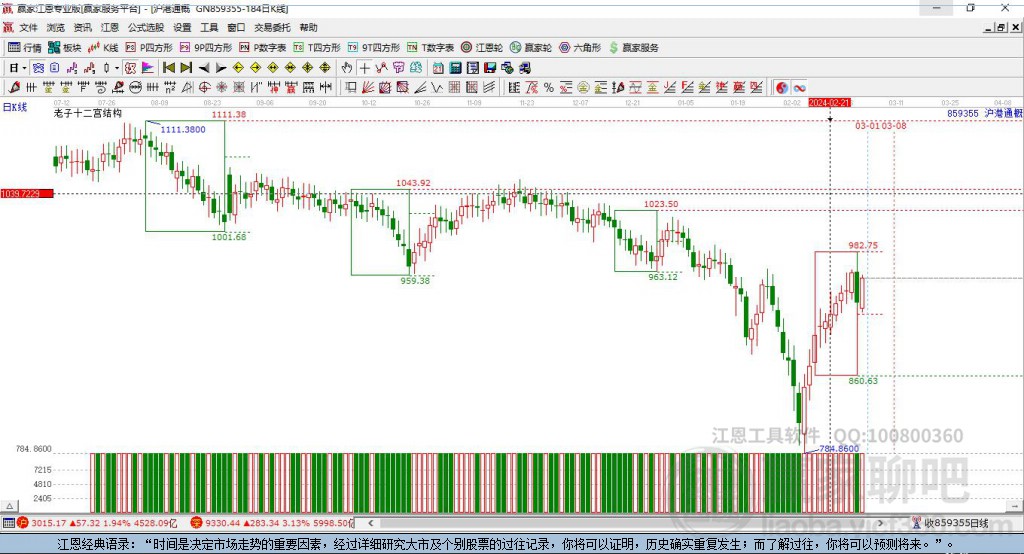This screenshot has width=1024, height=554.
Task: Click the 2024-02-21 date marker
Action: [829, 103]
